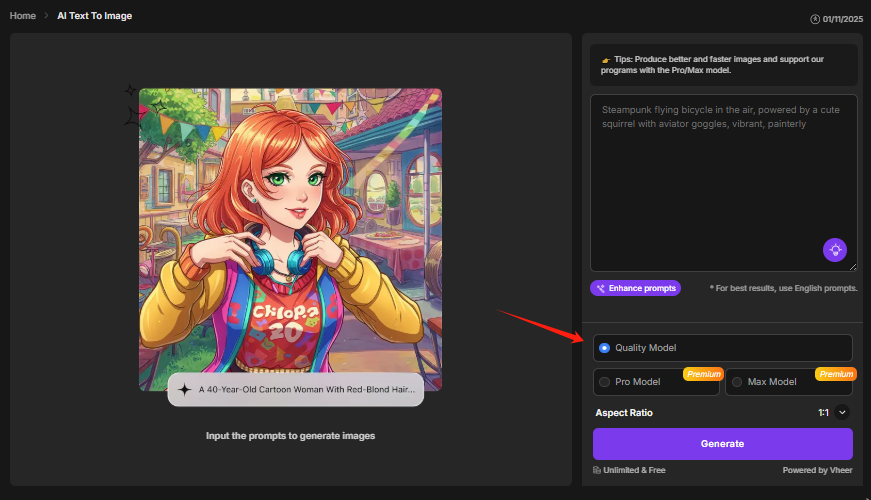
Task: Click the pointing hand icon in Tips banner
Action: coord(605,60)
